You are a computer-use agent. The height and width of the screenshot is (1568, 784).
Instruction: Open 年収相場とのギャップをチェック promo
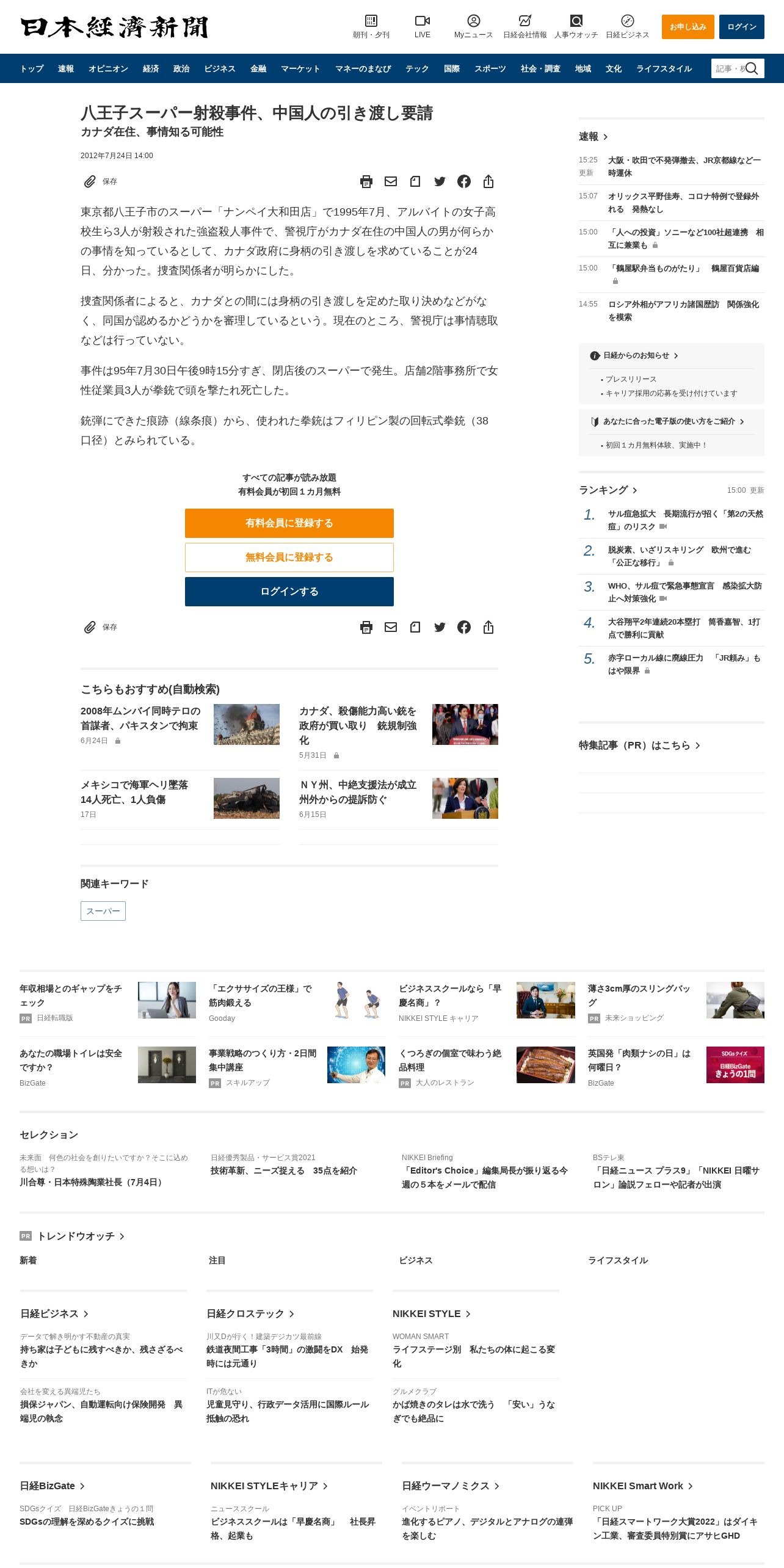click(71, 995)
